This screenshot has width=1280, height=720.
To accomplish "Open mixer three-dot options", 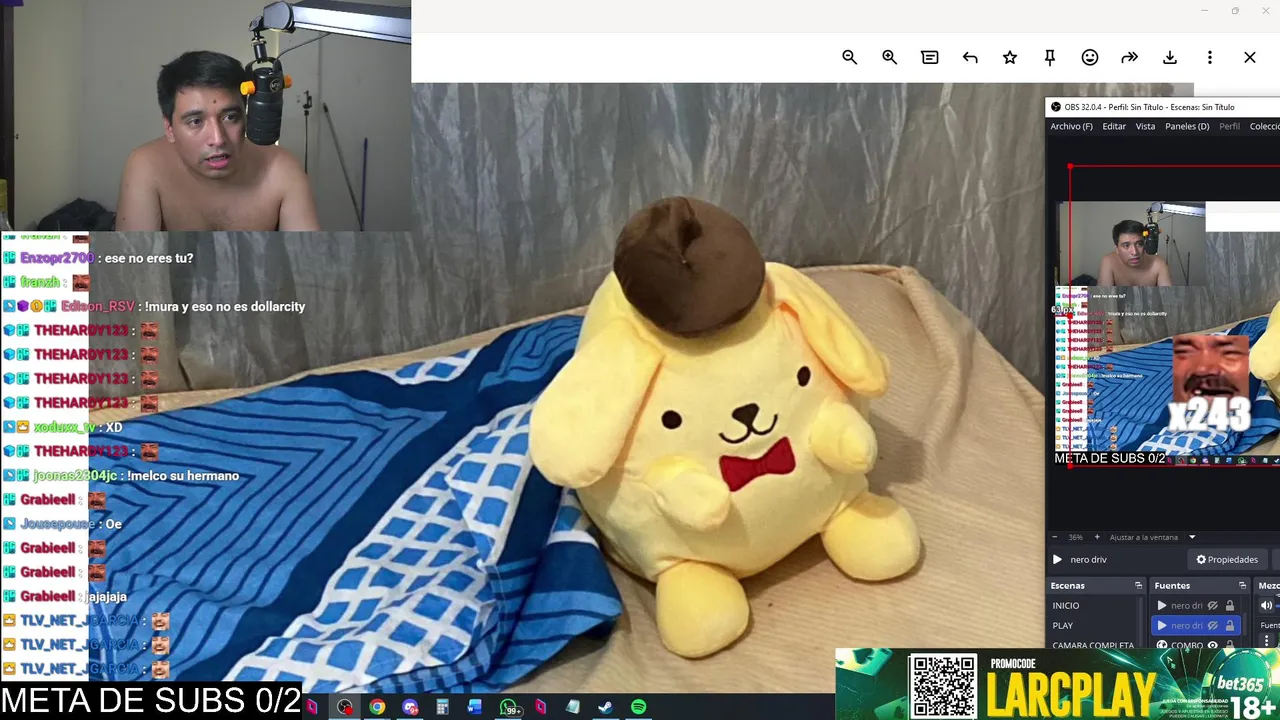I will [x=1266, y=640].
